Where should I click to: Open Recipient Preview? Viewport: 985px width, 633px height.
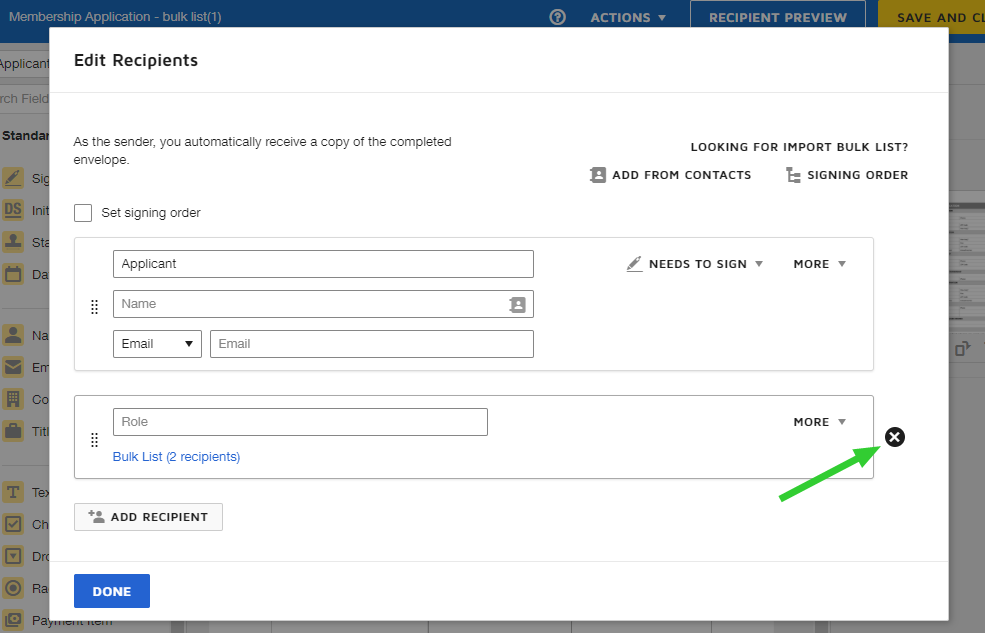click(x=777, y=17)
